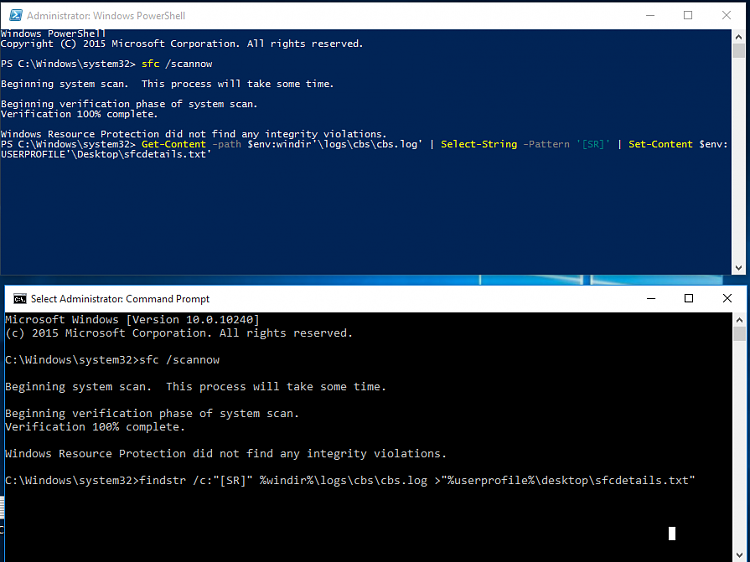The height and width of the screenshot is (562, 750).
Task: Click 'Beginning verification phase' line in PowerShell
Action: point(129,104)
